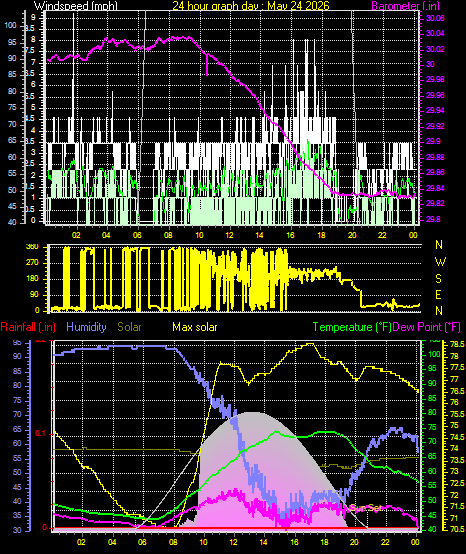466x554 pixels.
Task: Click the 18 hour tick on lower graph
Action: (x=324, y=542)
